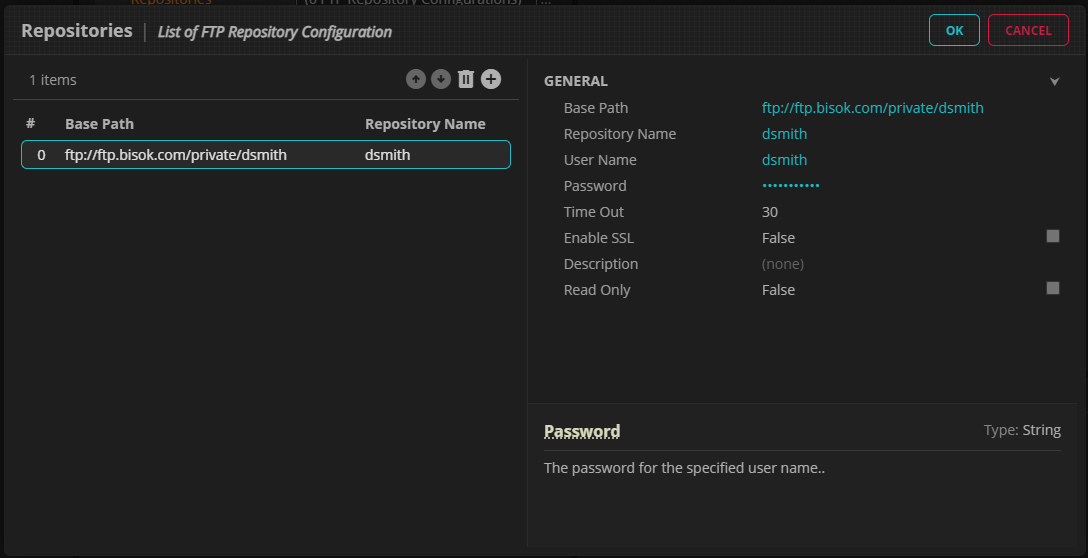Delete the selected repository with trash icon
The height and width of the screenshot is (558, 1088).
[x=466, y=80]
